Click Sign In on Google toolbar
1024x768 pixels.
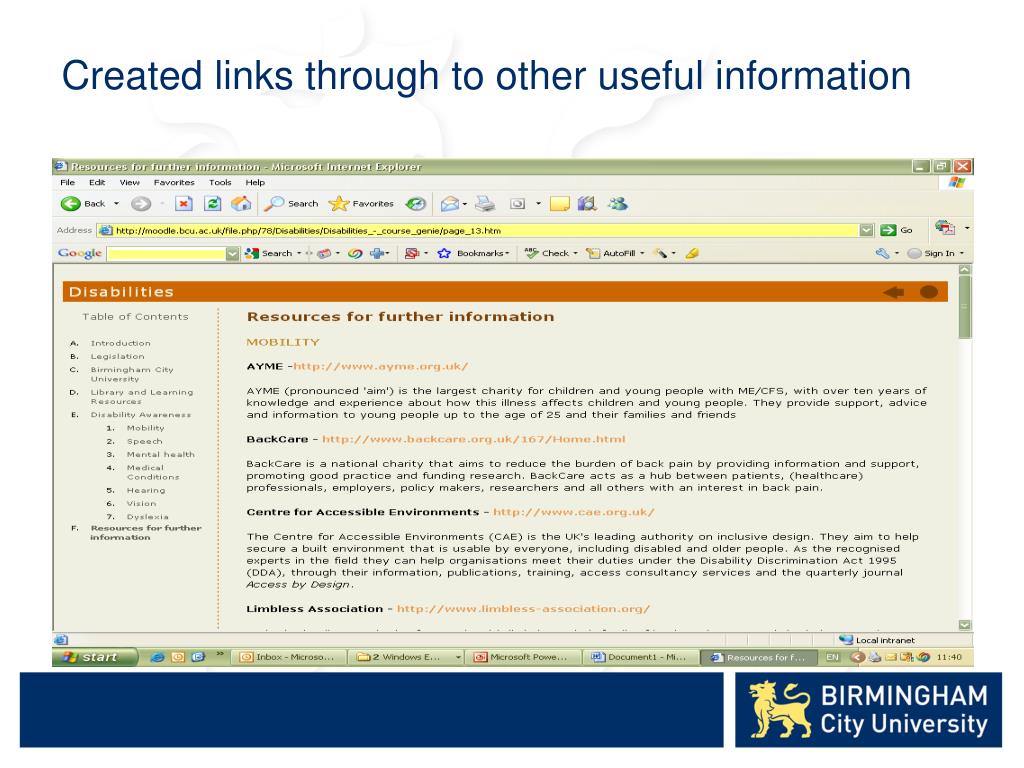tap(931, 253)
